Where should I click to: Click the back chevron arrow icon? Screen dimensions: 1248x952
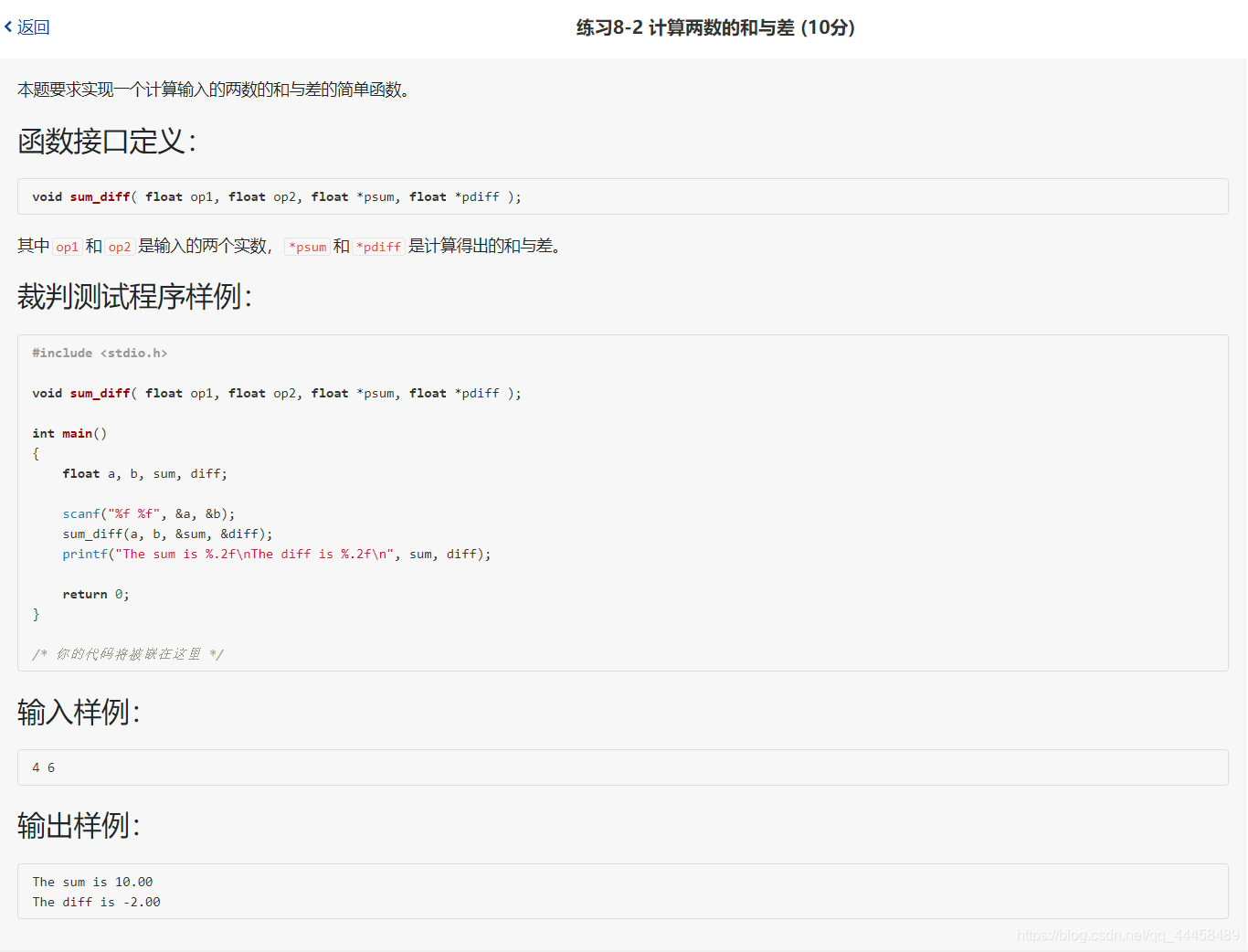pos(8,27)
